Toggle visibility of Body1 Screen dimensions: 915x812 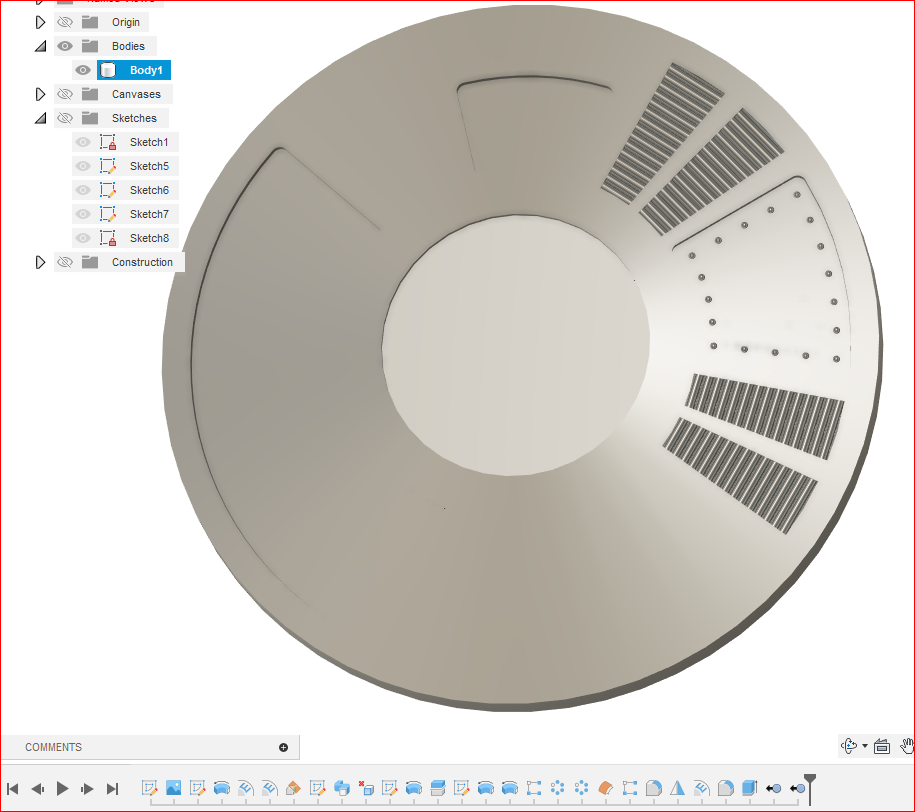pyautogui.click(x=83, y=70)
